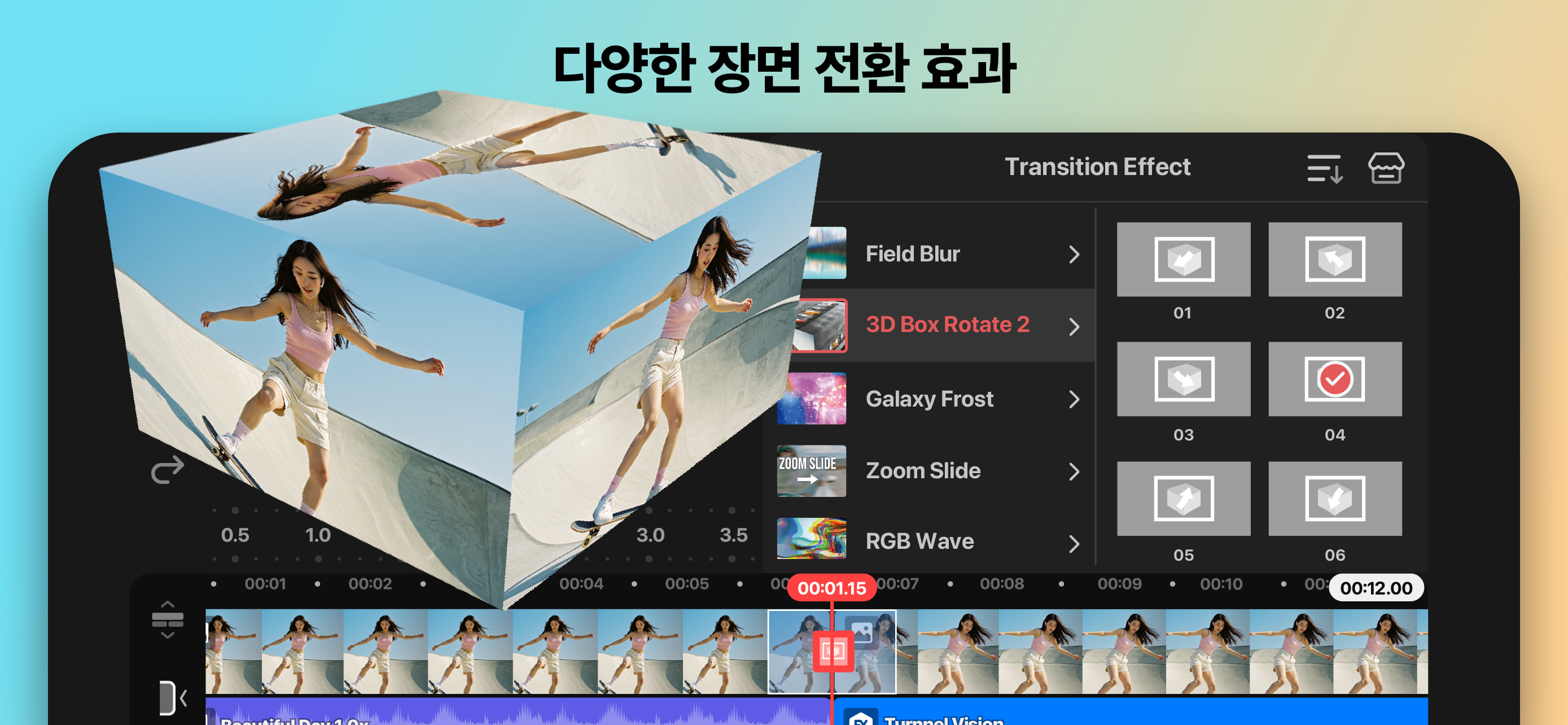
Task: Set transition duration to 3.0
Action: (x=650, y=535)
